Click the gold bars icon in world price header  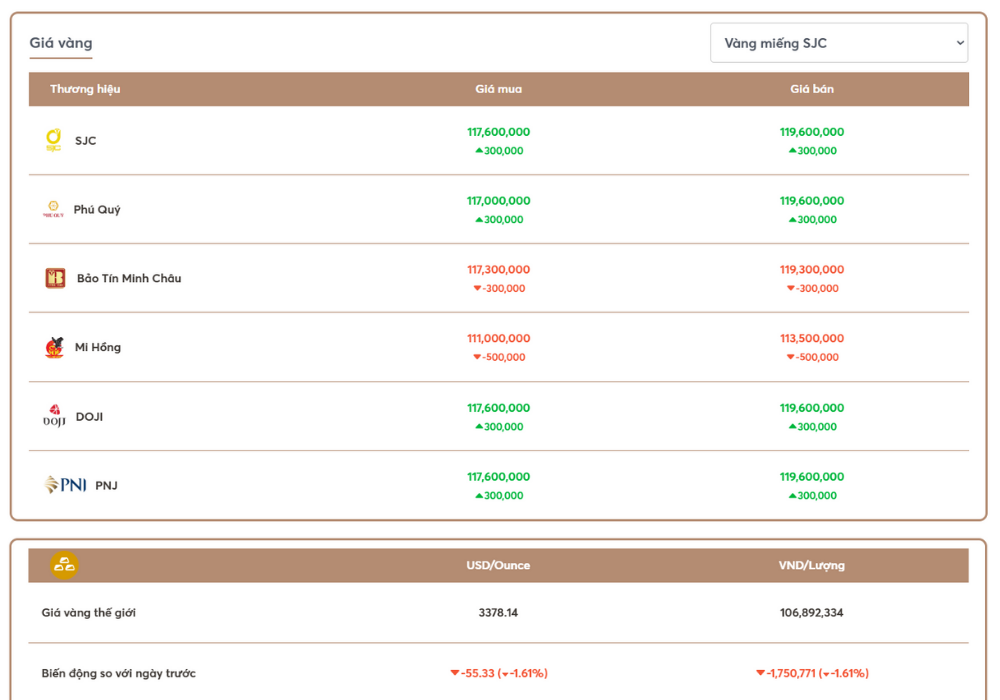[x=64, y=565]
